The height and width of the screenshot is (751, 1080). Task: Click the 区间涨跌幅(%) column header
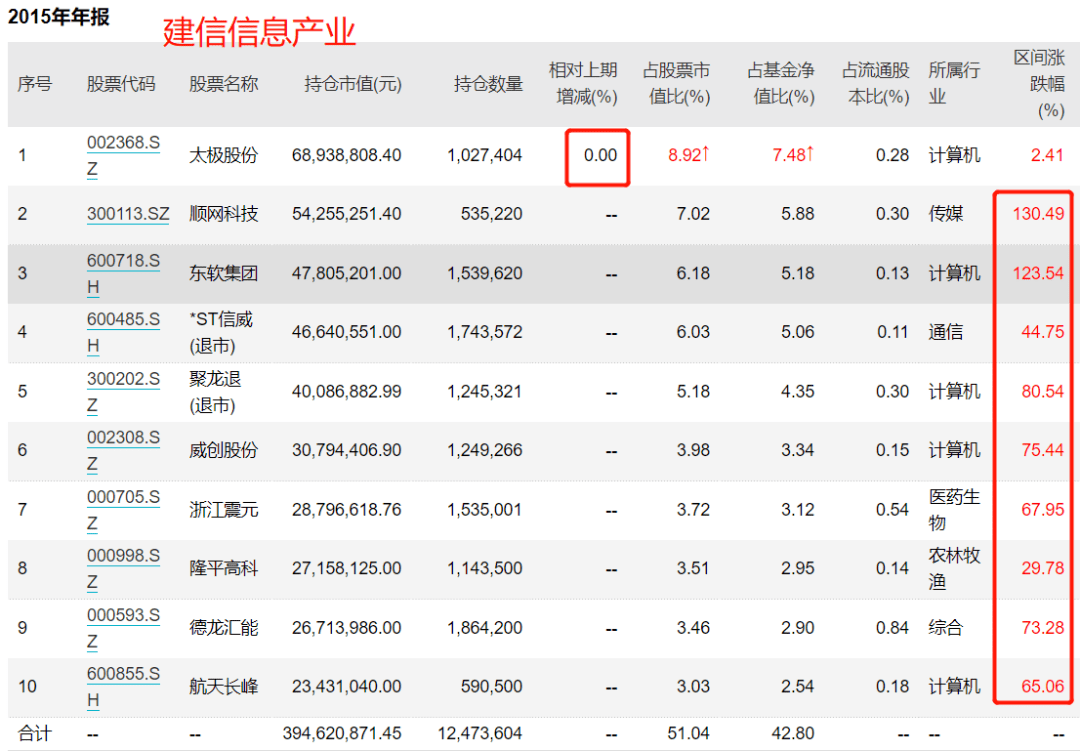click(x=1044, y=86)
